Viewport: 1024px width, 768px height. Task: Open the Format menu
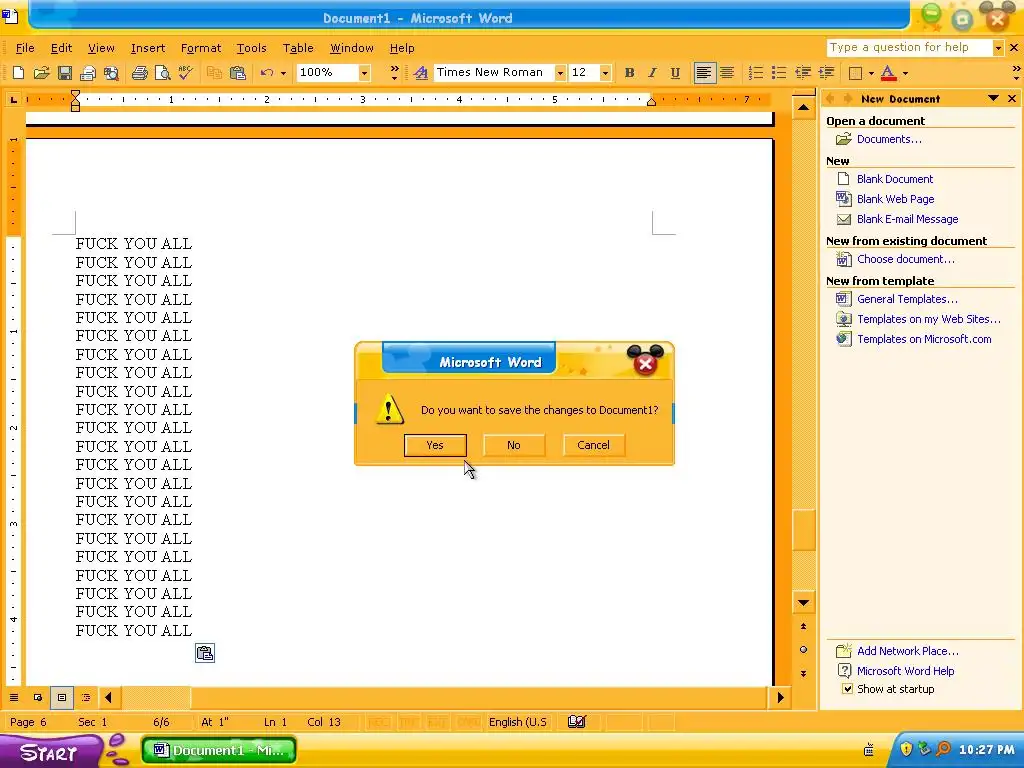click(x=200, y=48)
